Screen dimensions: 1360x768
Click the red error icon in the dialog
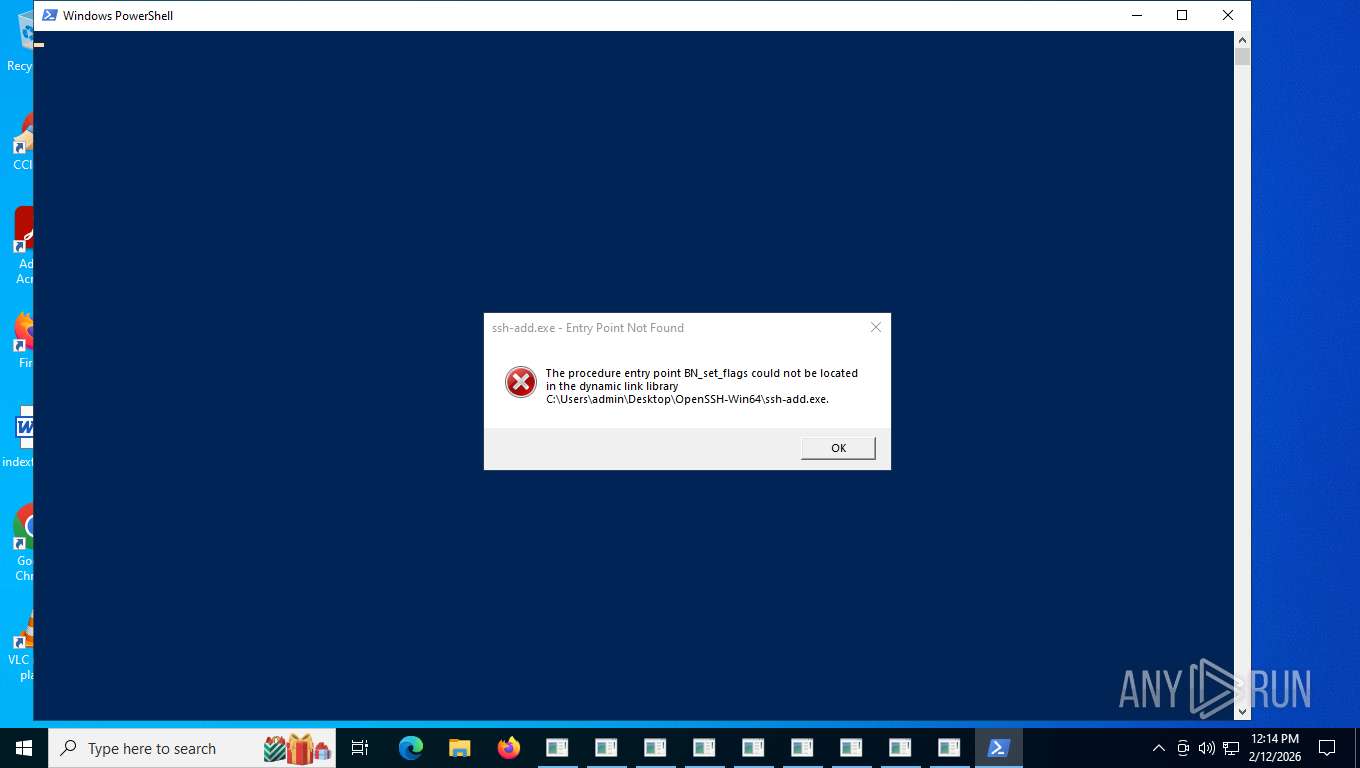click(x=521, y=382)
